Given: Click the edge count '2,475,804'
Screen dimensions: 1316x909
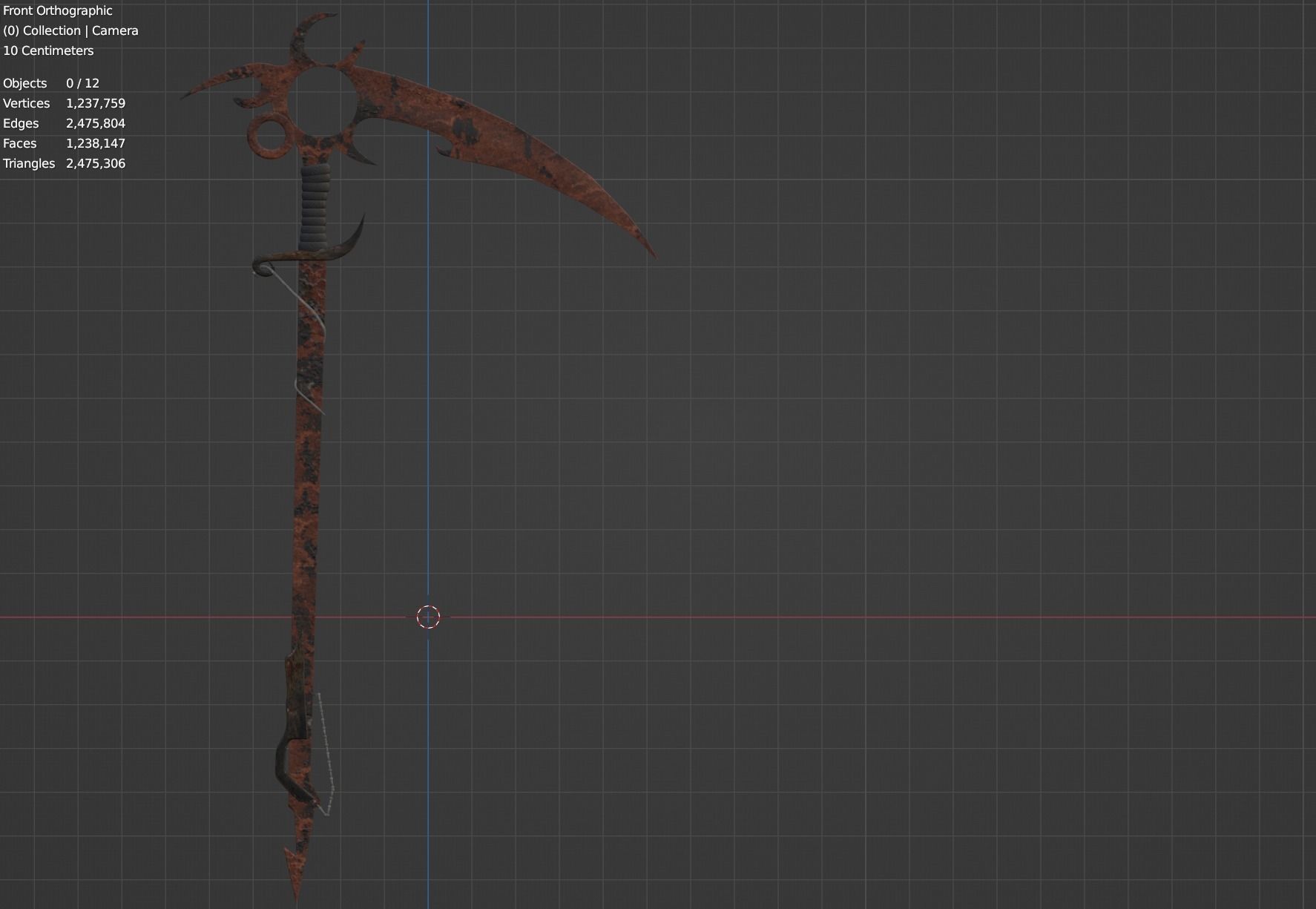Looking at the screenshot, I should tap(96, 123).
